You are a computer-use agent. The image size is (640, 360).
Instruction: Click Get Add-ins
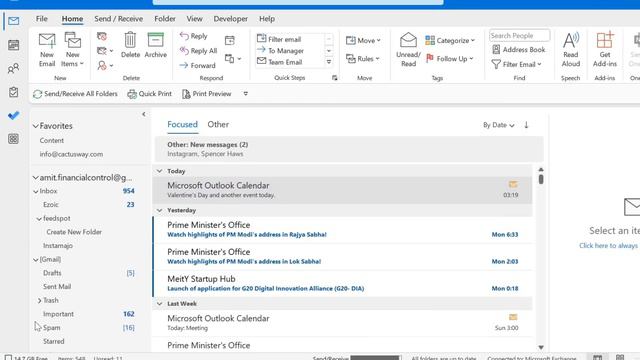[604, 50]
